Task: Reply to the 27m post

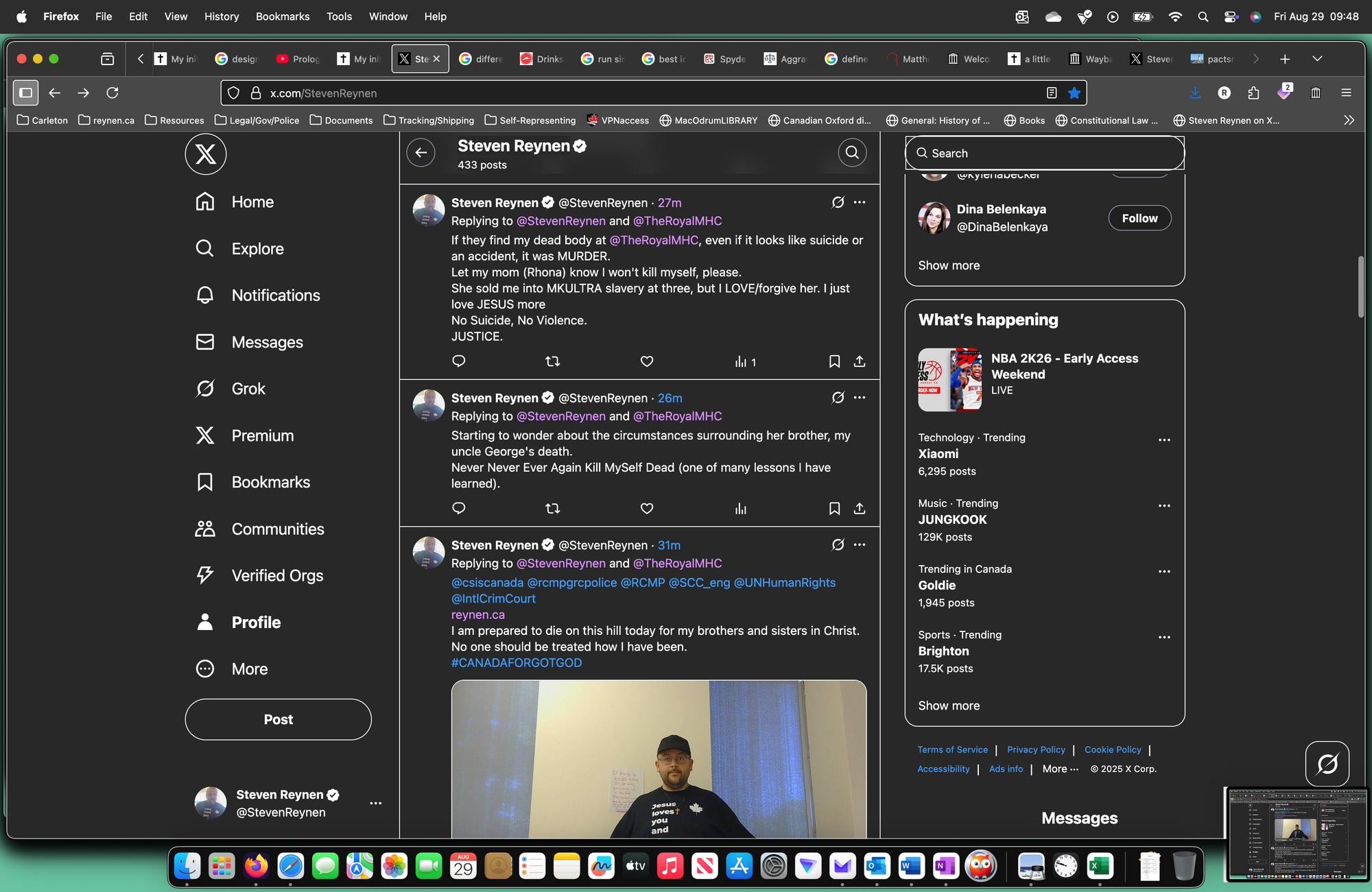Action: pos(459,361)
